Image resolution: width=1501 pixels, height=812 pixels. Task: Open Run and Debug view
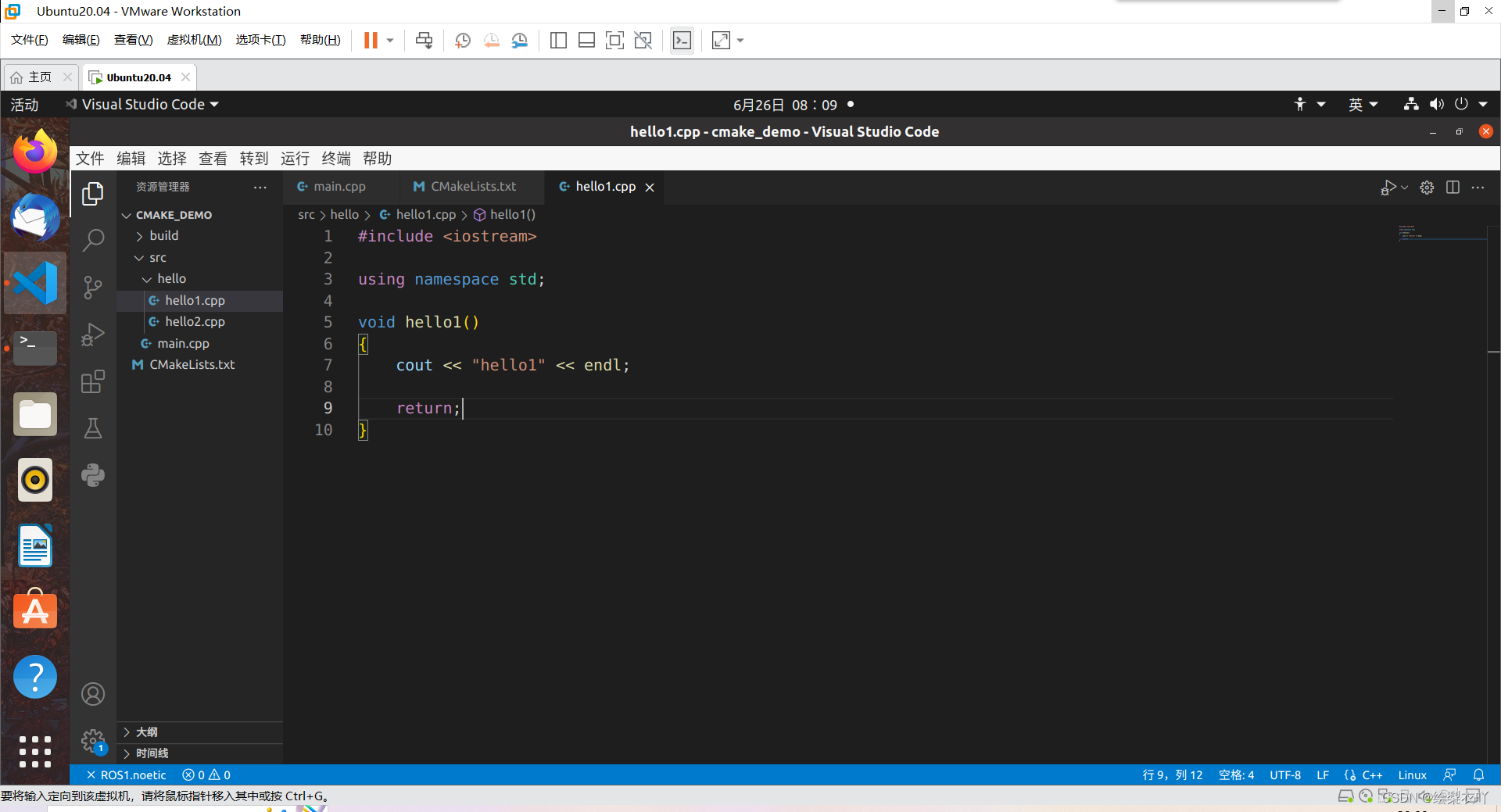(93, 334)
